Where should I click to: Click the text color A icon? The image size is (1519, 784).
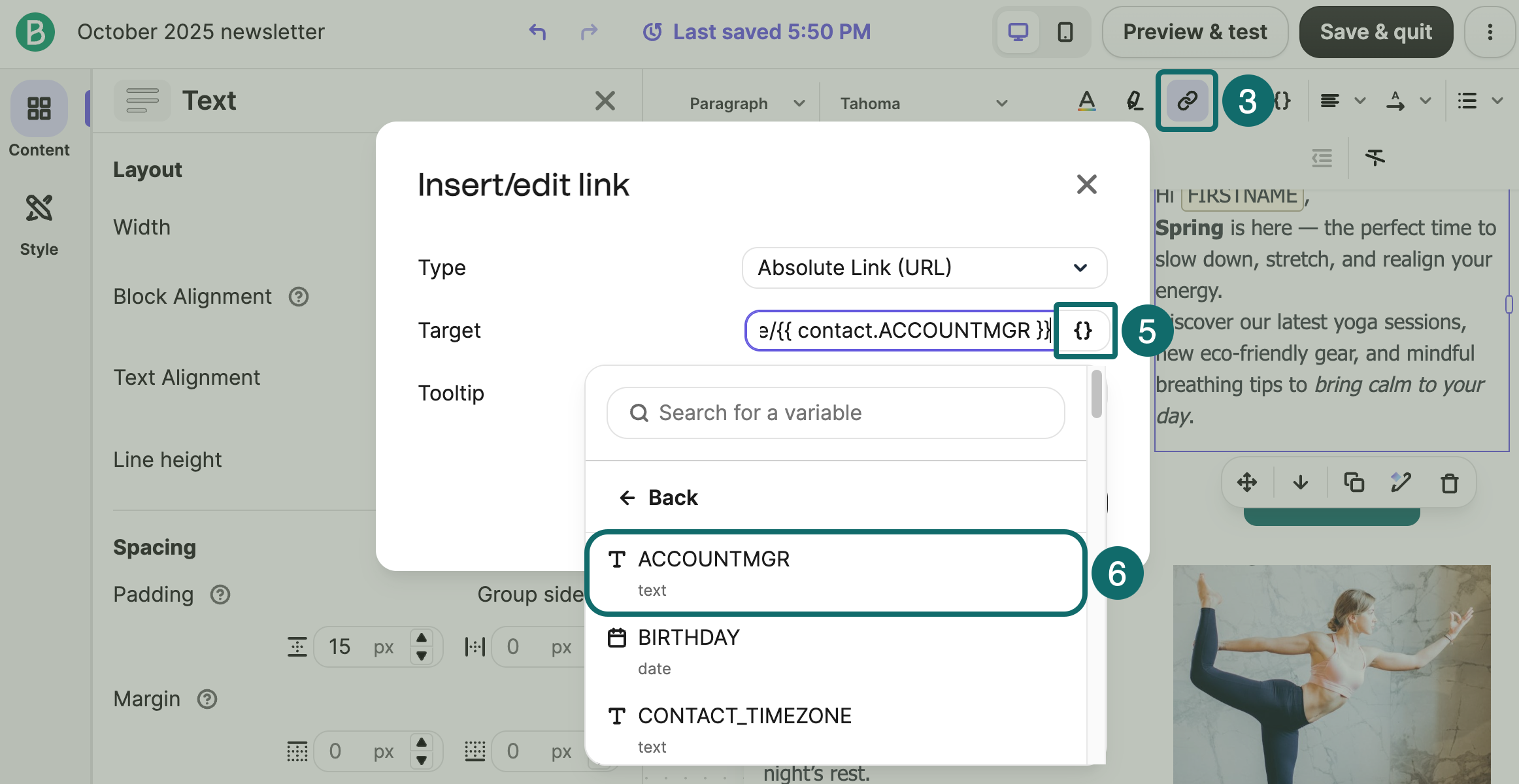pos(1086,101)
